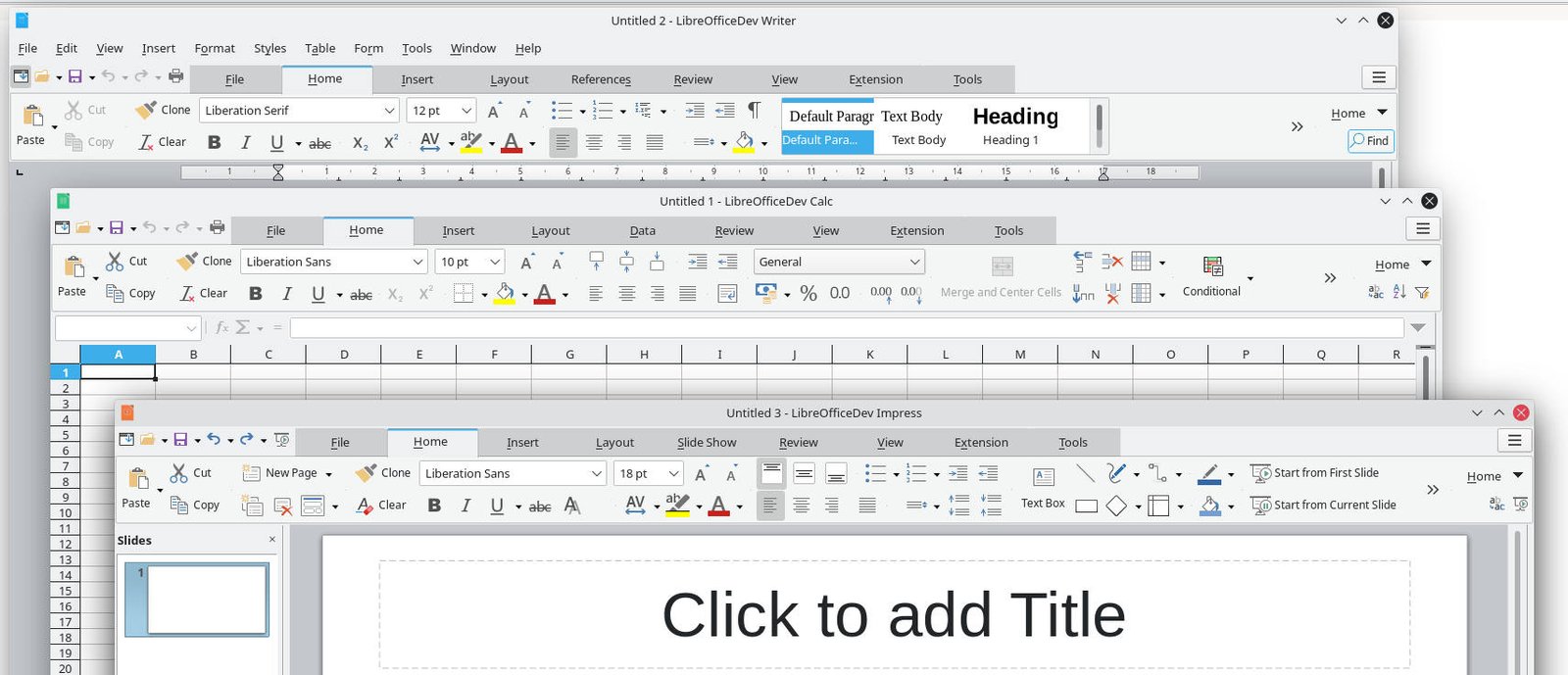Open Writer Table menu
This screenshot has height=675, width=1568.
319,48
